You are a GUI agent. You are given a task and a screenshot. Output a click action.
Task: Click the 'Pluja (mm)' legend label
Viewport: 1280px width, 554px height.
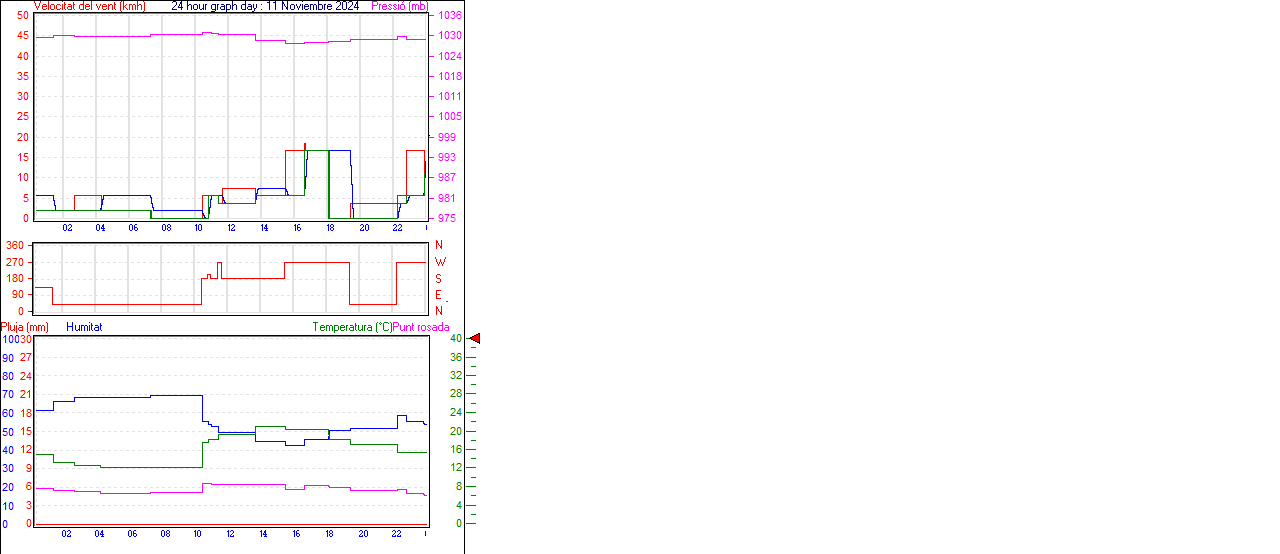pyautogui.click(x=25, y=327)
